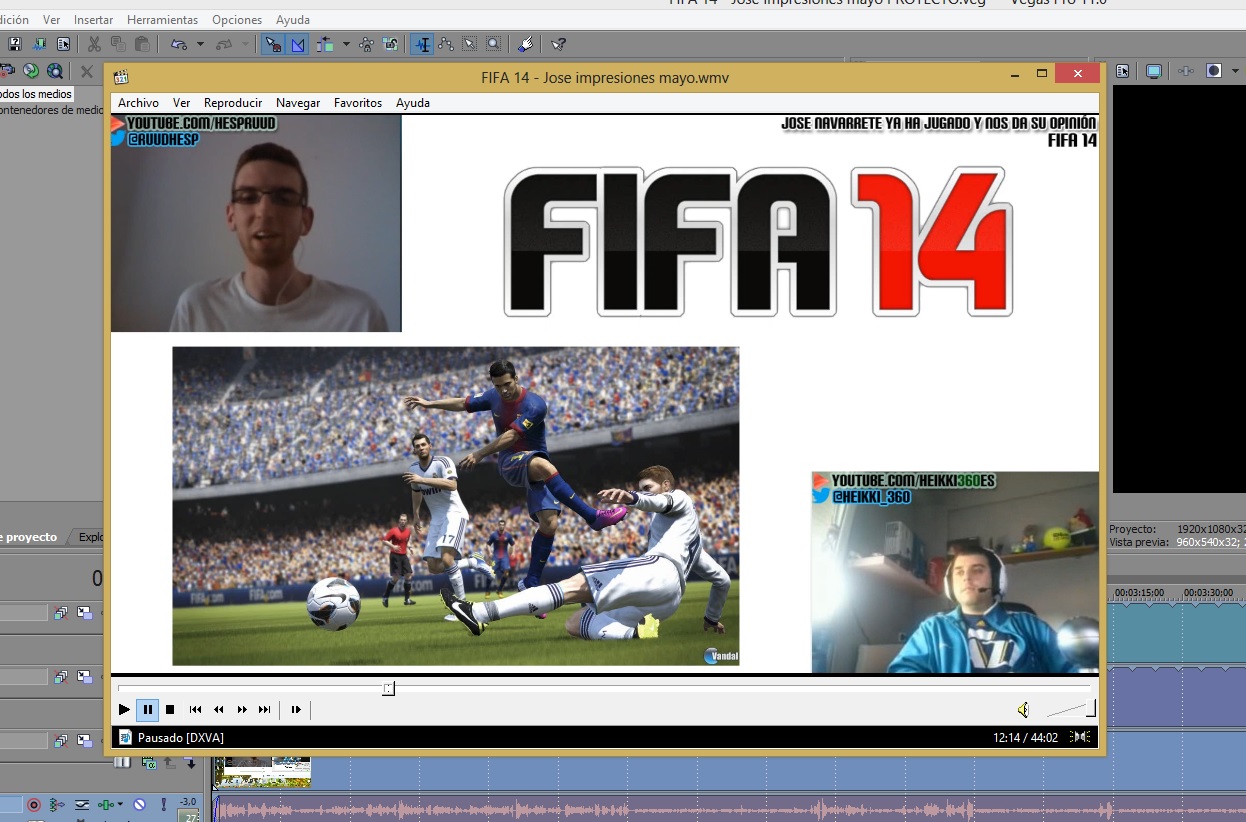Open Ver menu in media player window
Screen dimensions: 1246x822
tap(181, 103)
